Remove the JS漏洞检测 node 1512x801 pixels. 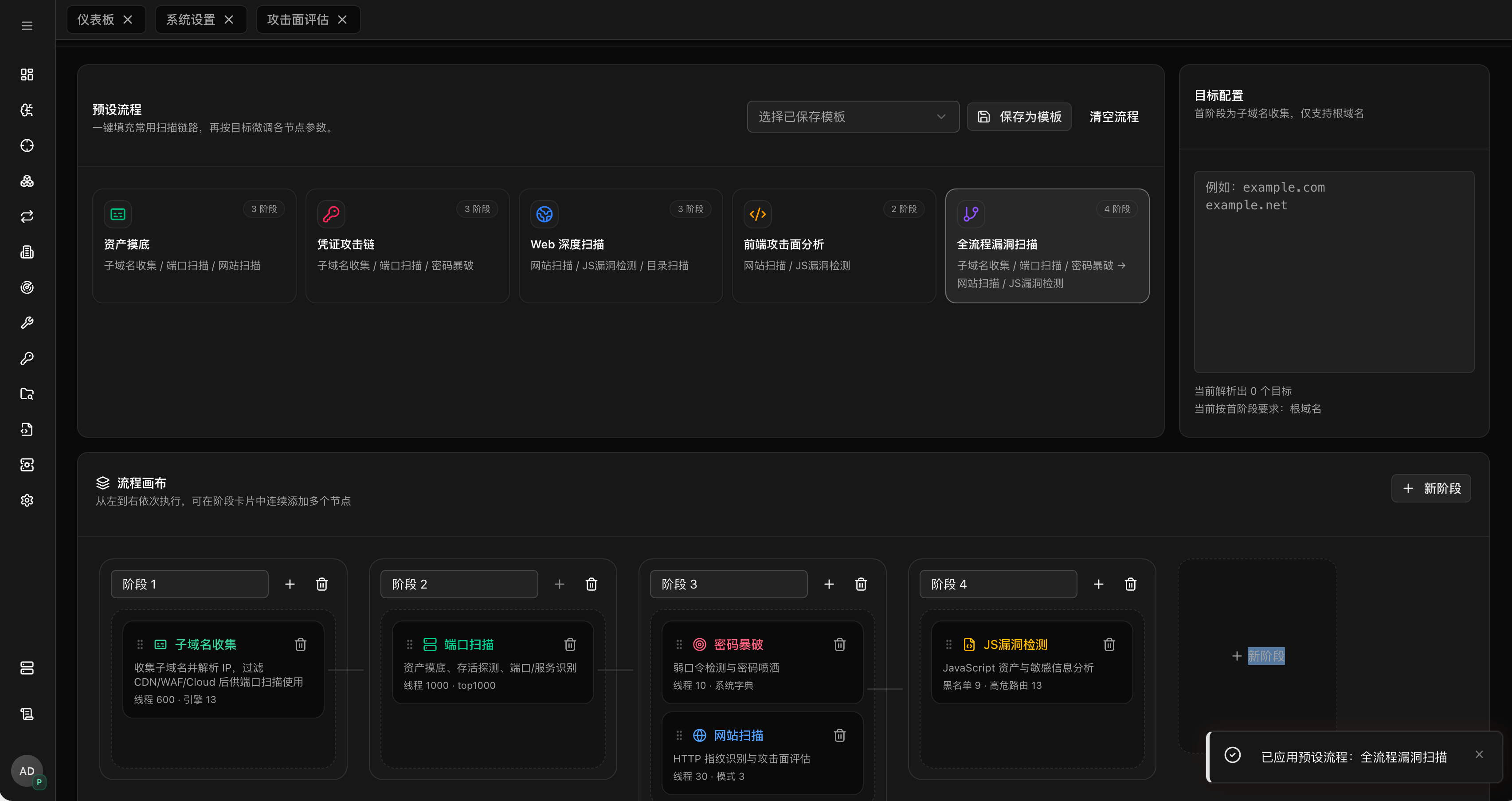click(x=1109, y=645)
